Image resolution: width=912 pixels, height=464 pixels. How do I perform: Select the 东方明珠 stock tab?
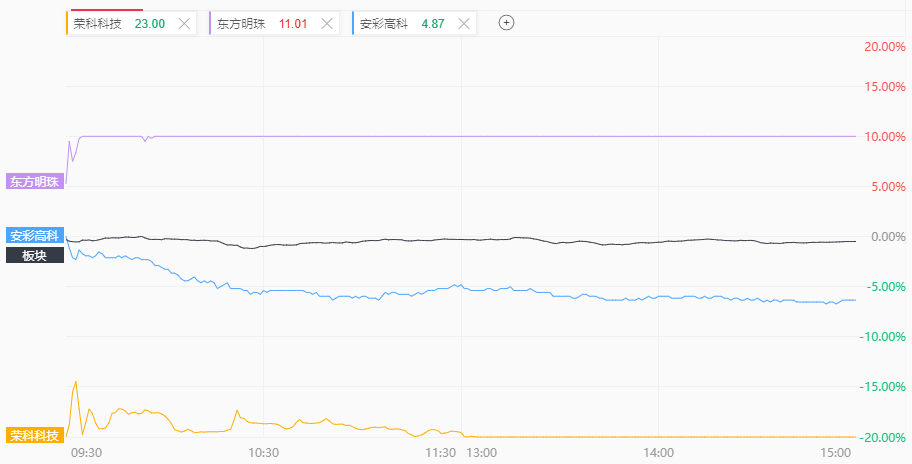(x=242, y=23)
